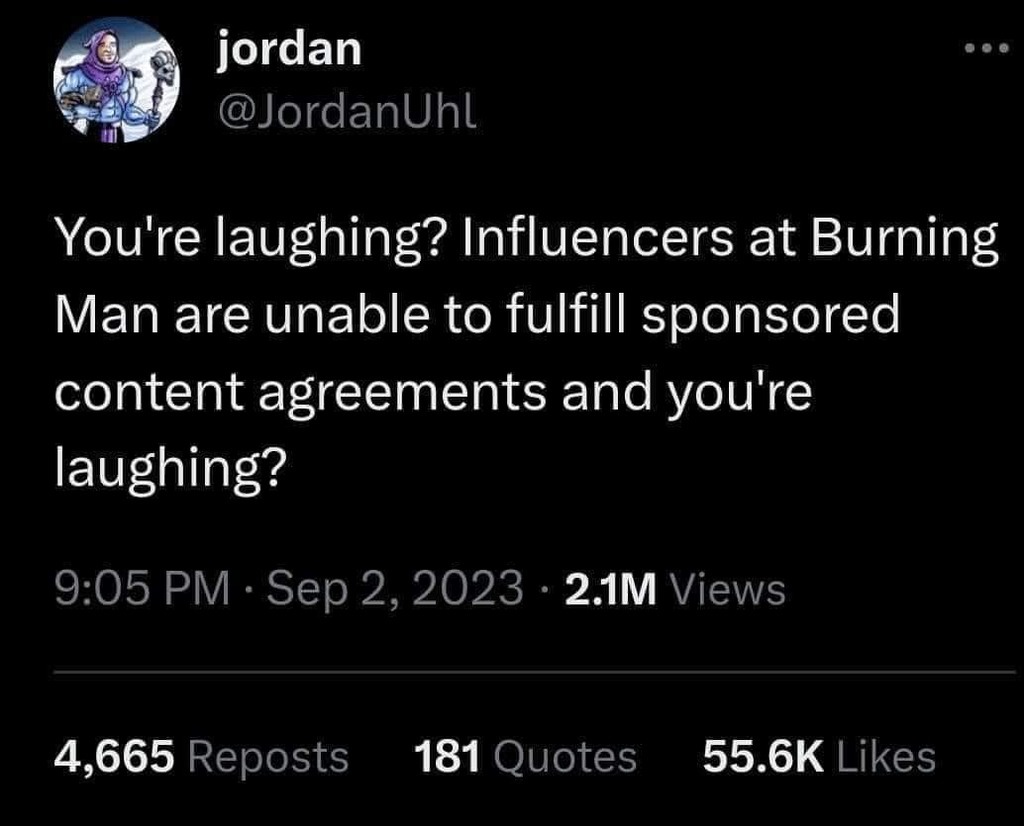Click the word "Influencers" in the tweet

[598, 236]
